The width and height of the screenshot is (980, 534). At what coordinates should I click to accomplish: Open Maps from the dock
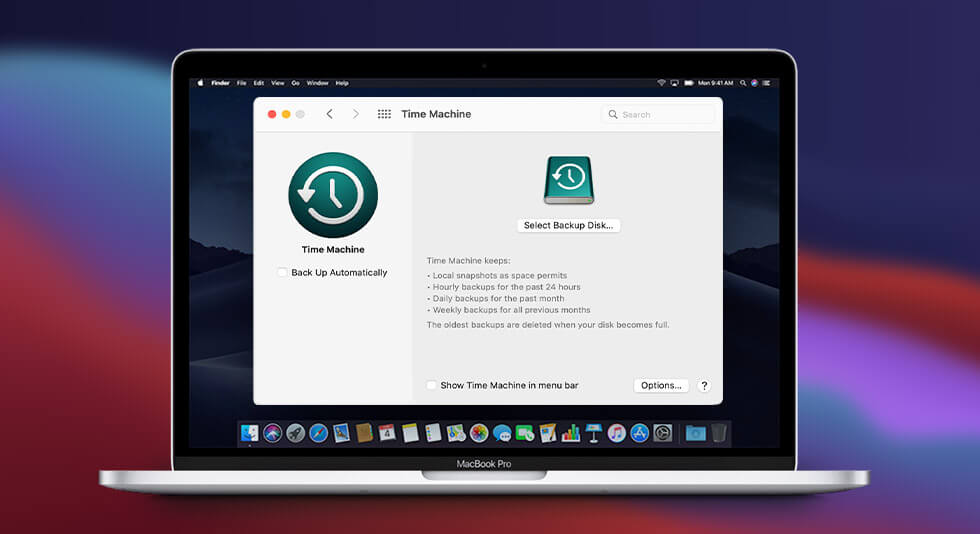[x=456, y=433]
